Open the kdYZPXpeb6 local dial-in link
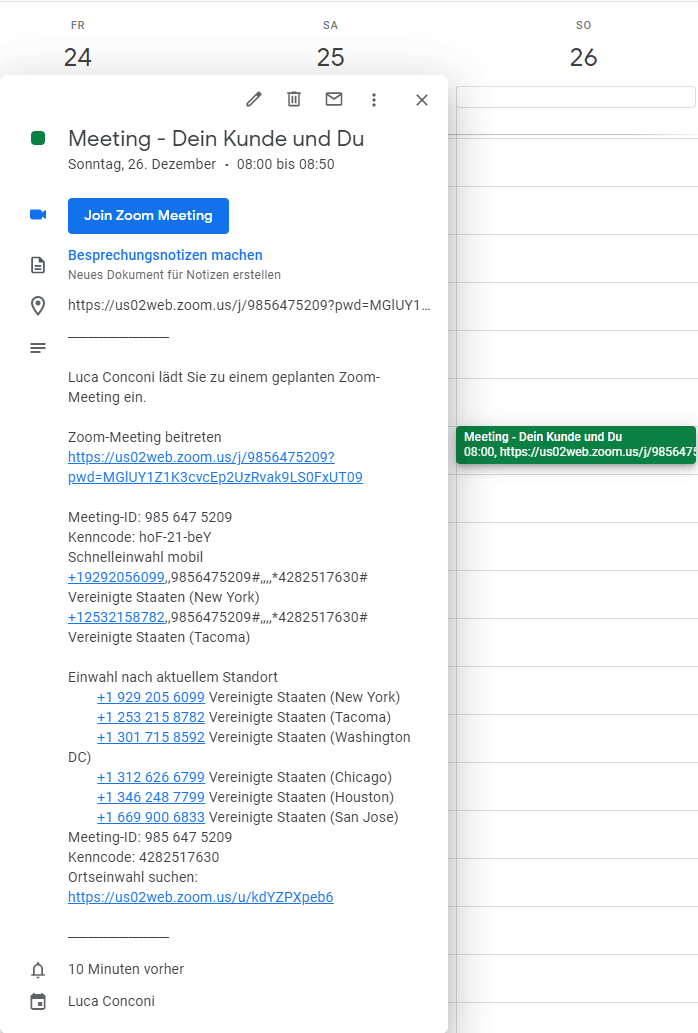This screenshot has width=698, height=1033. click(201, 897)
